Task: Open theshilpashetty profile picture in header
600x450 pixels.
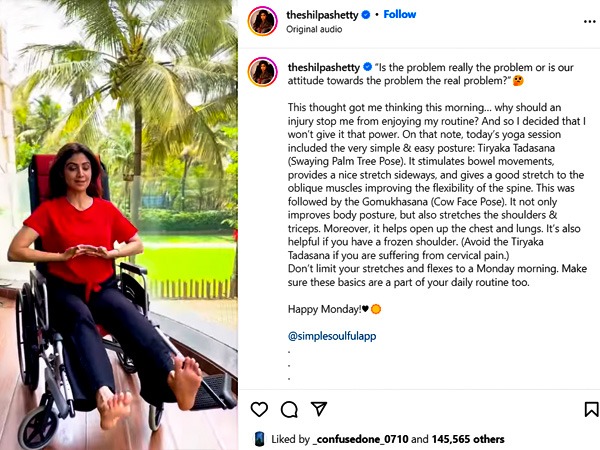Action: 262,21
